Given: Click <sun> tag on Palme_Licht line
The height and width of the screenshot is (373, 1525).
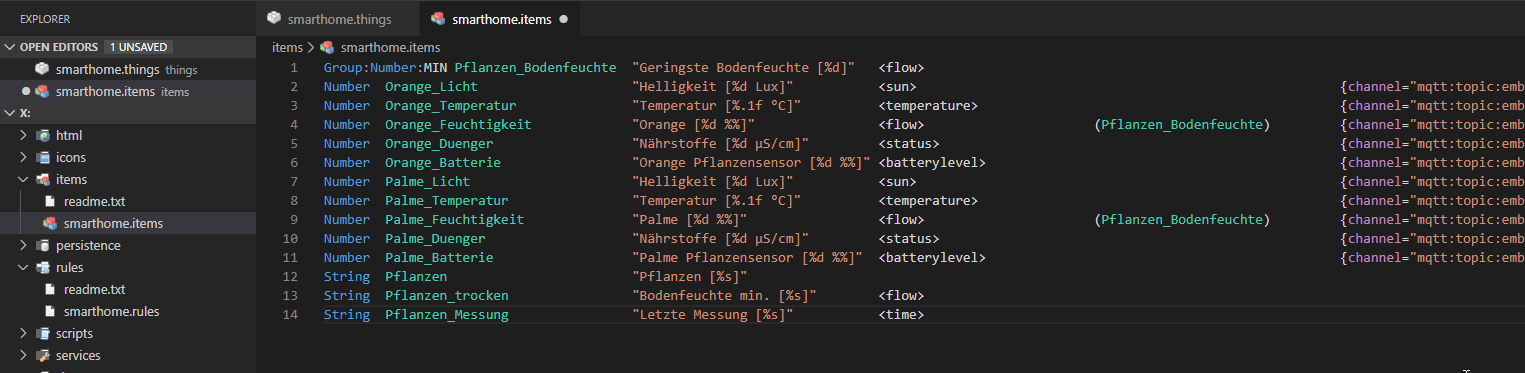Looking at the screenshot, I should click(x=897, y=182).
